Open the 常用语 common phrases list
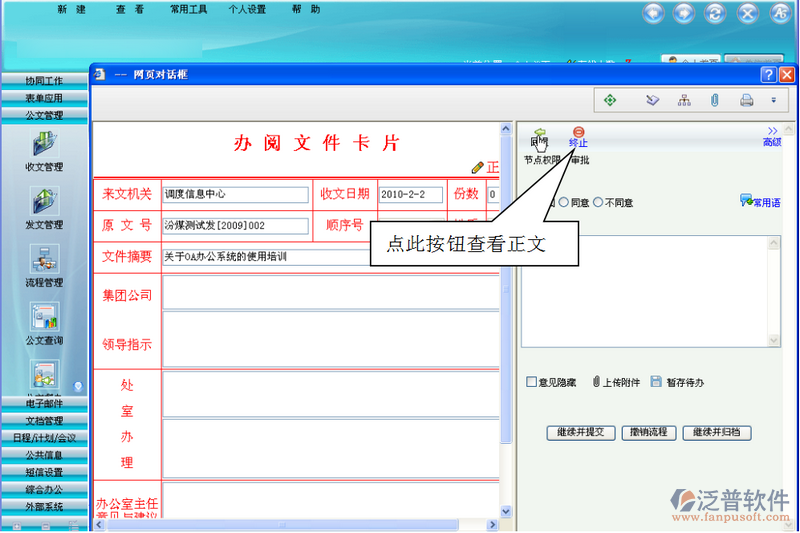Image resolution: width=800 pixels, height=533 pixels. 760,201
